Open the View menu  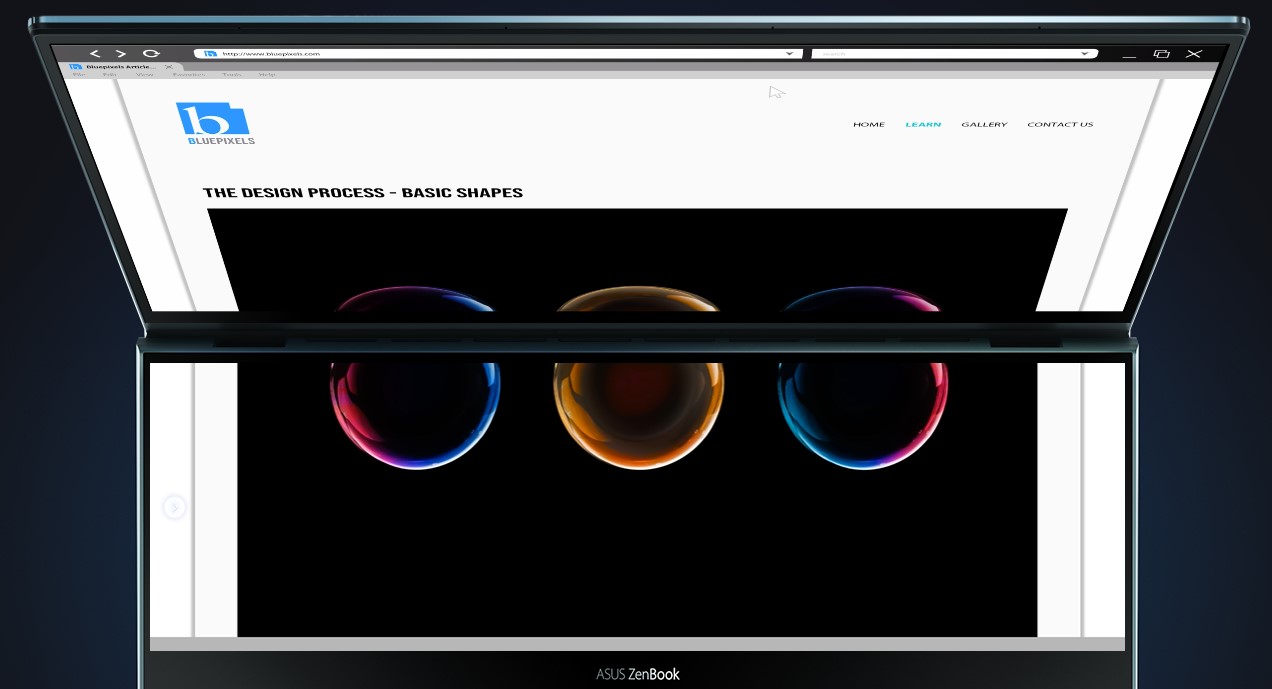[x=145, y=75]
